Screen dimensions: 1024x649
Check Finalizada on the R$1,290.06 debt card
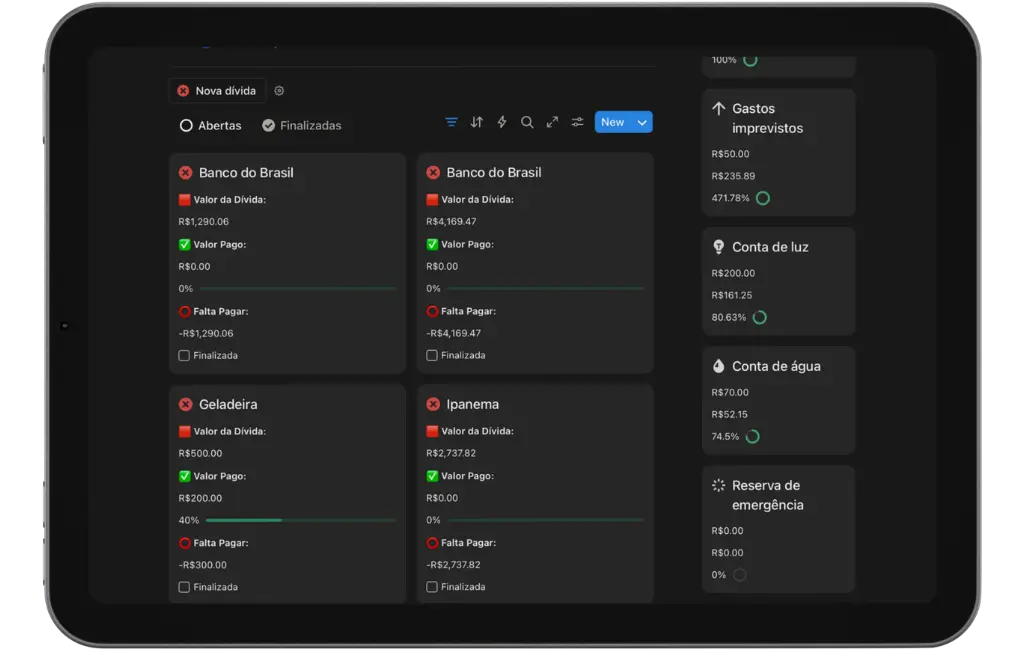click(x=184, y=356)
